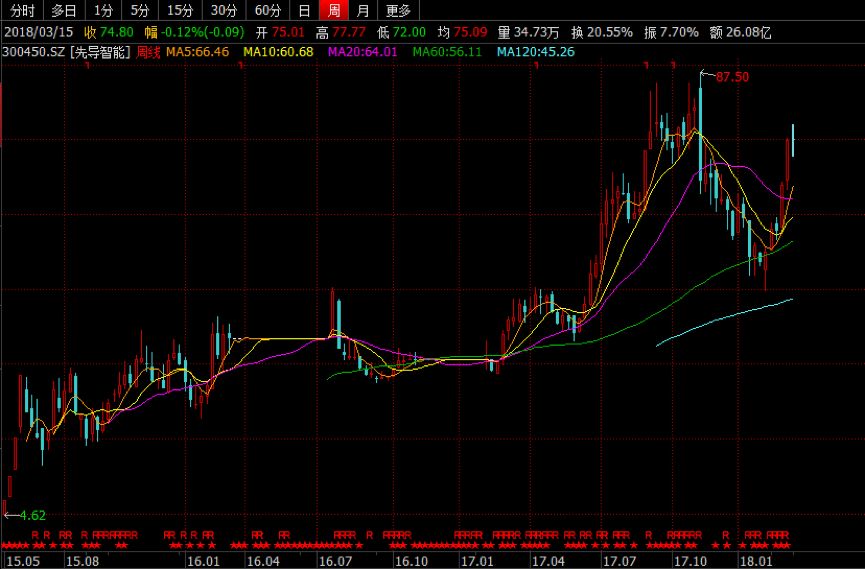Select the 15分 period tab

coord(180,10)
